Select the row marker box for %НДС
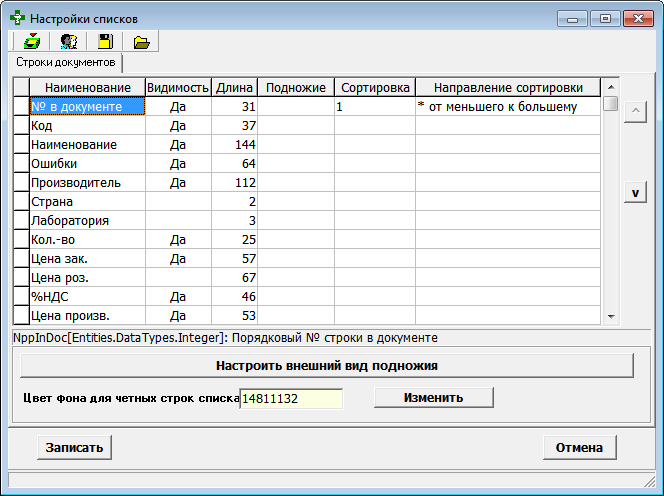Viewport: 664px width, 496px height. pyautogui.click(x=20, y=297)
